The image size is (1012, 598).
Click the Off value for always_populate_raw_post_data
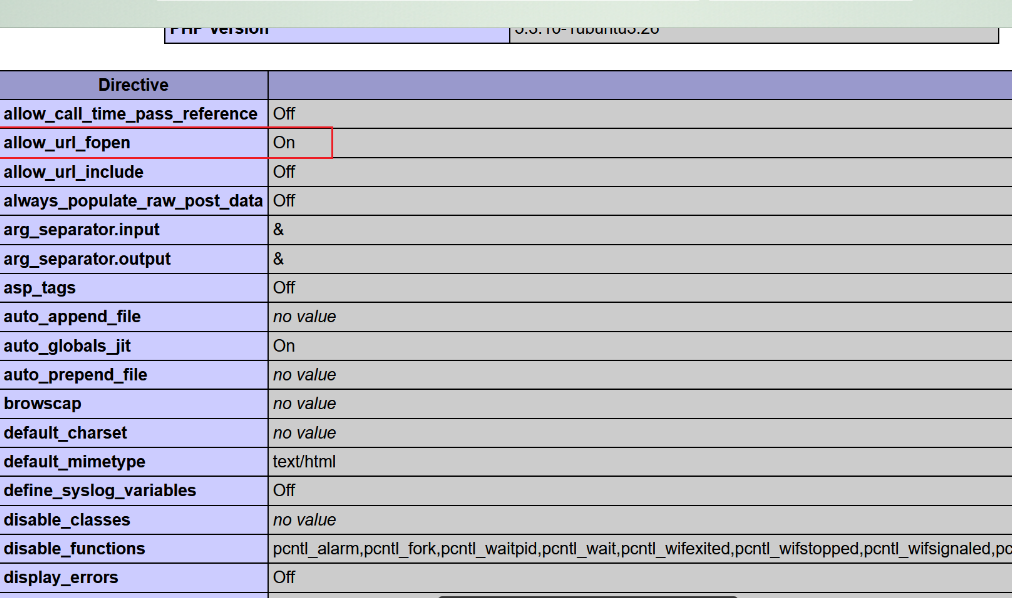pos(284,201)
